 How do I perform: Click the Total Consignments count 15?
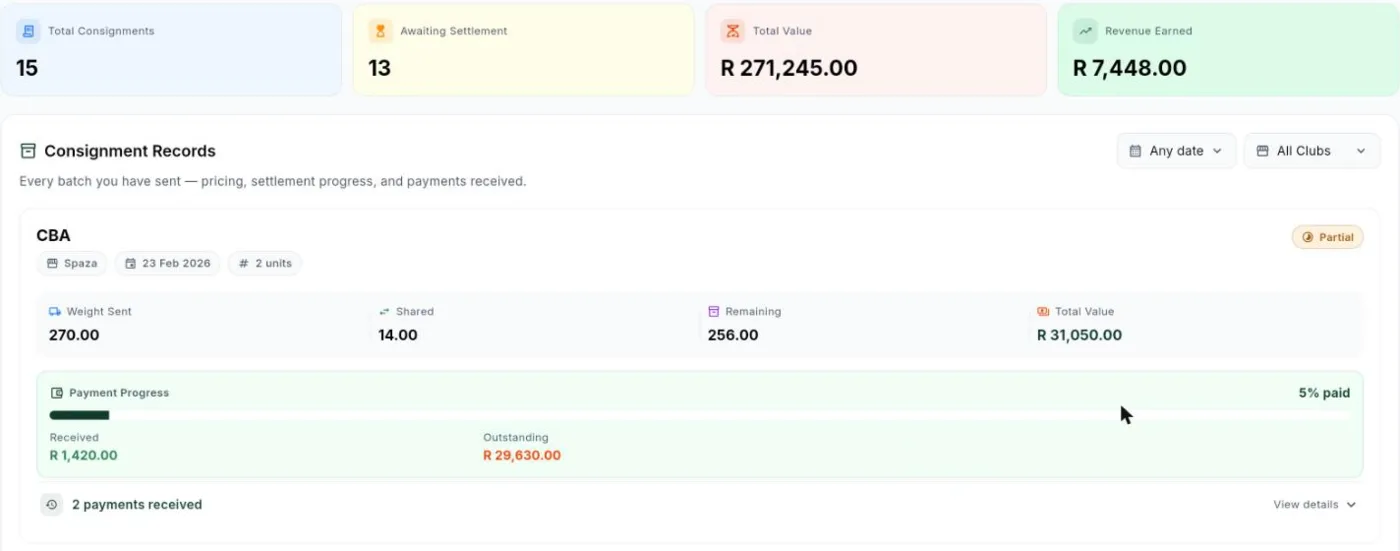27,68
